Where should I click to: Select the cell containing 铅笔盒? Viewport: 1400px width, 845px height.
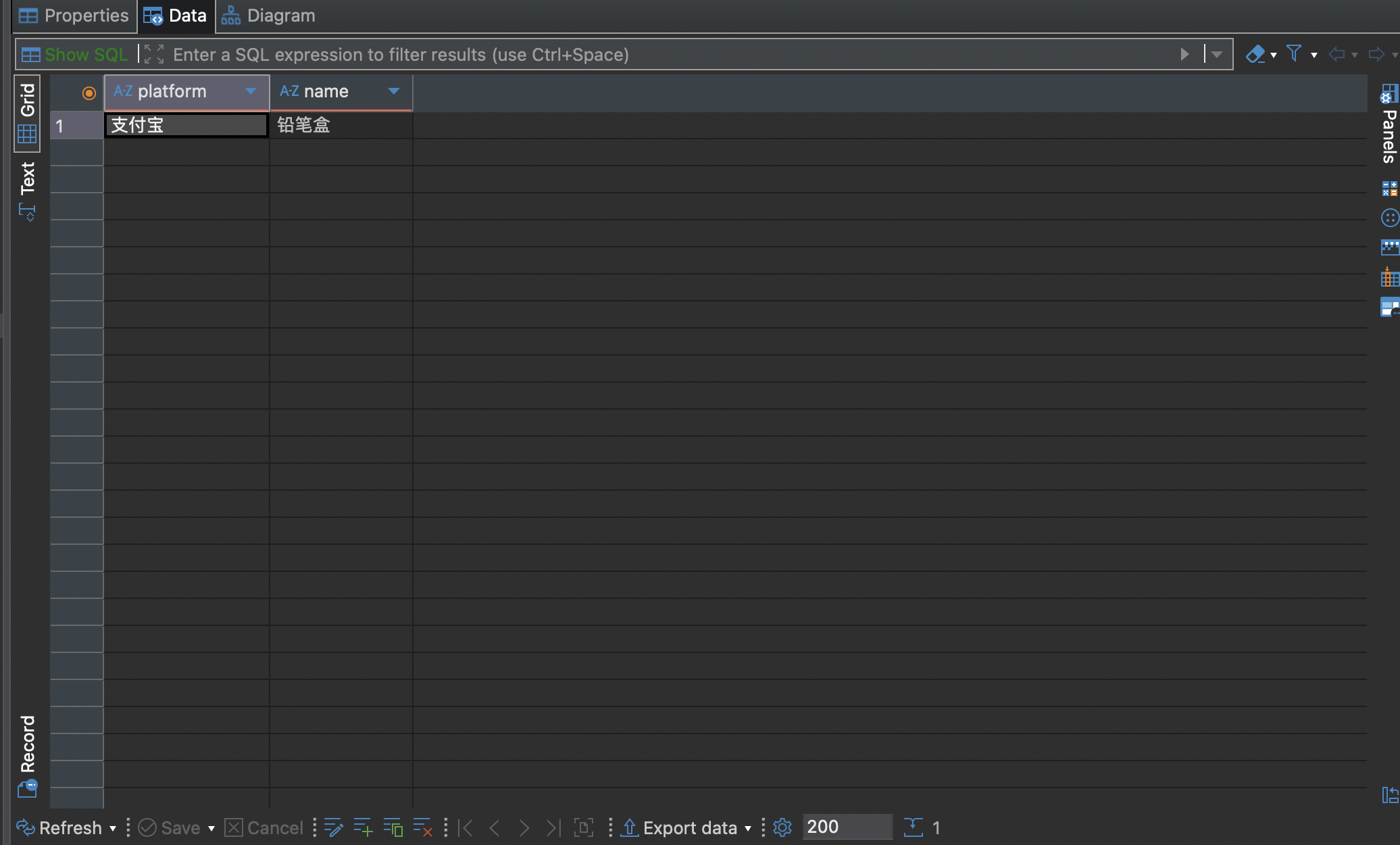coord(341,125)
